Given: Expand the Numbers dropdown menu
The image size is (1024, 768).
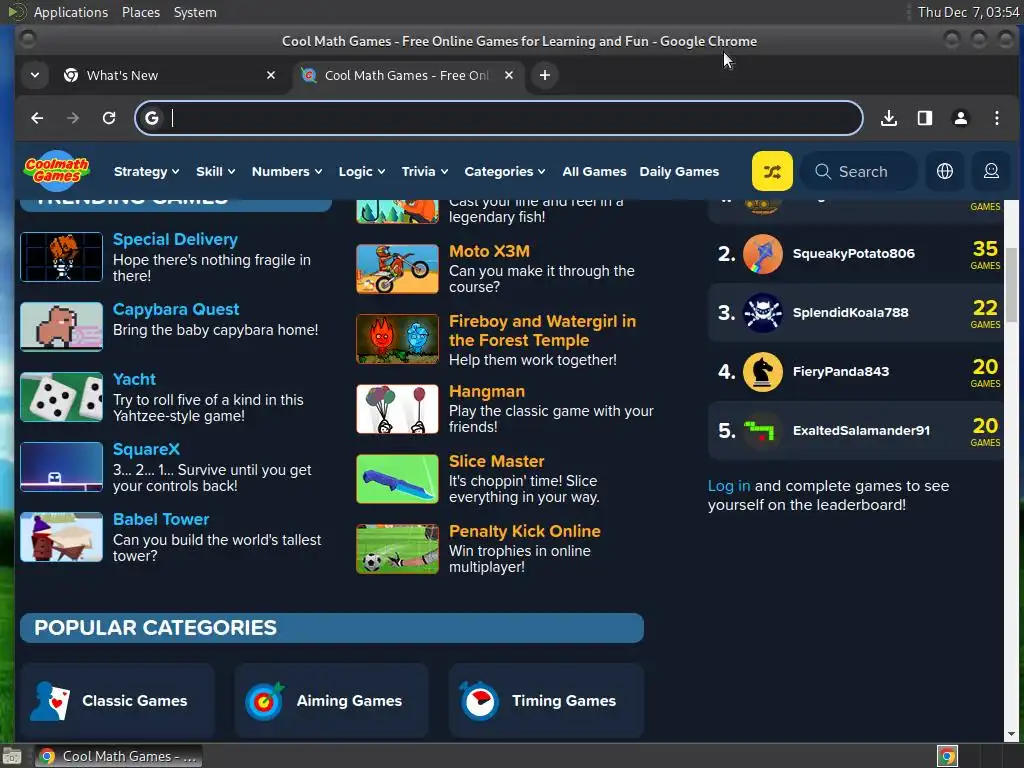Looking at the screenshot, I should click(287, 172).
